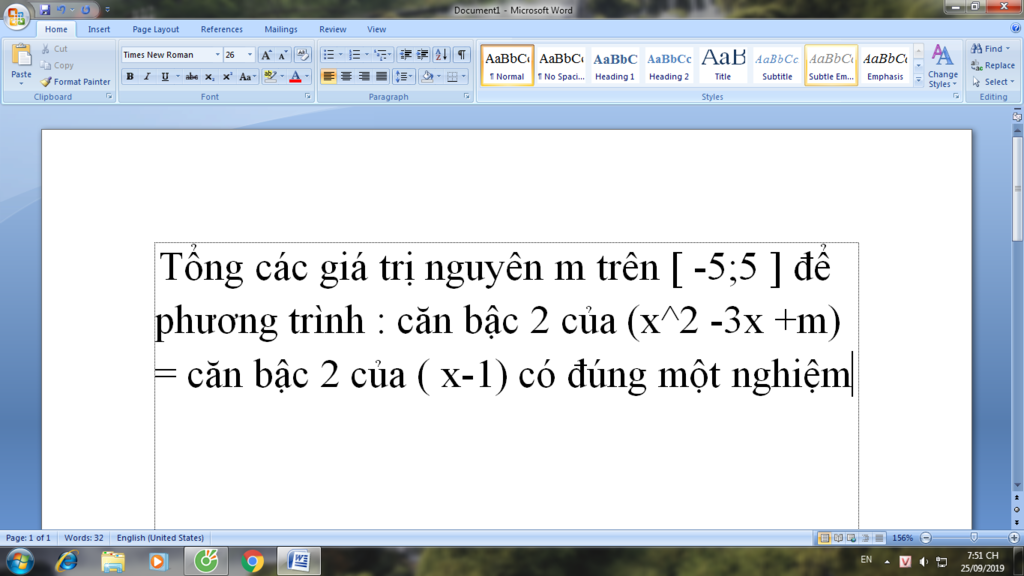Viewport: 1024px width, 576px height.
Task: Open Select dropdown
Action: (x=993, y=82)
